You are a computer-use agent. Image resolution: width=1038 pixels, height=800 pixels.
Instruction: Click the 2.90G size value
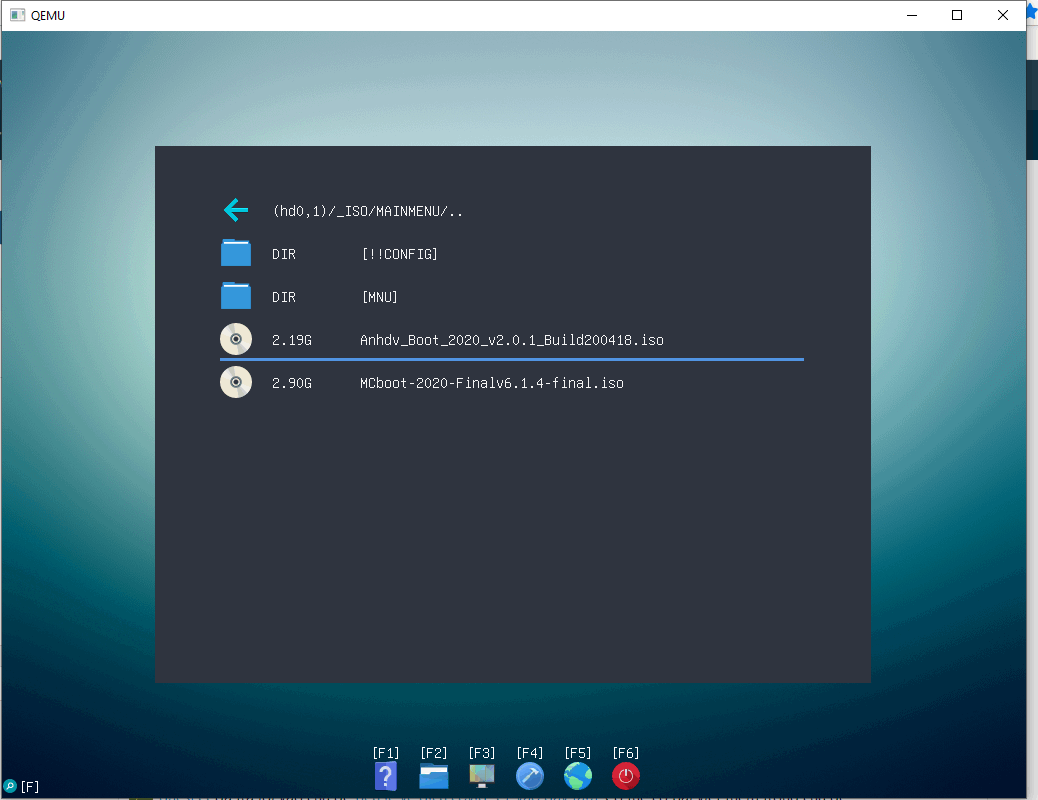tap(291, 383)
